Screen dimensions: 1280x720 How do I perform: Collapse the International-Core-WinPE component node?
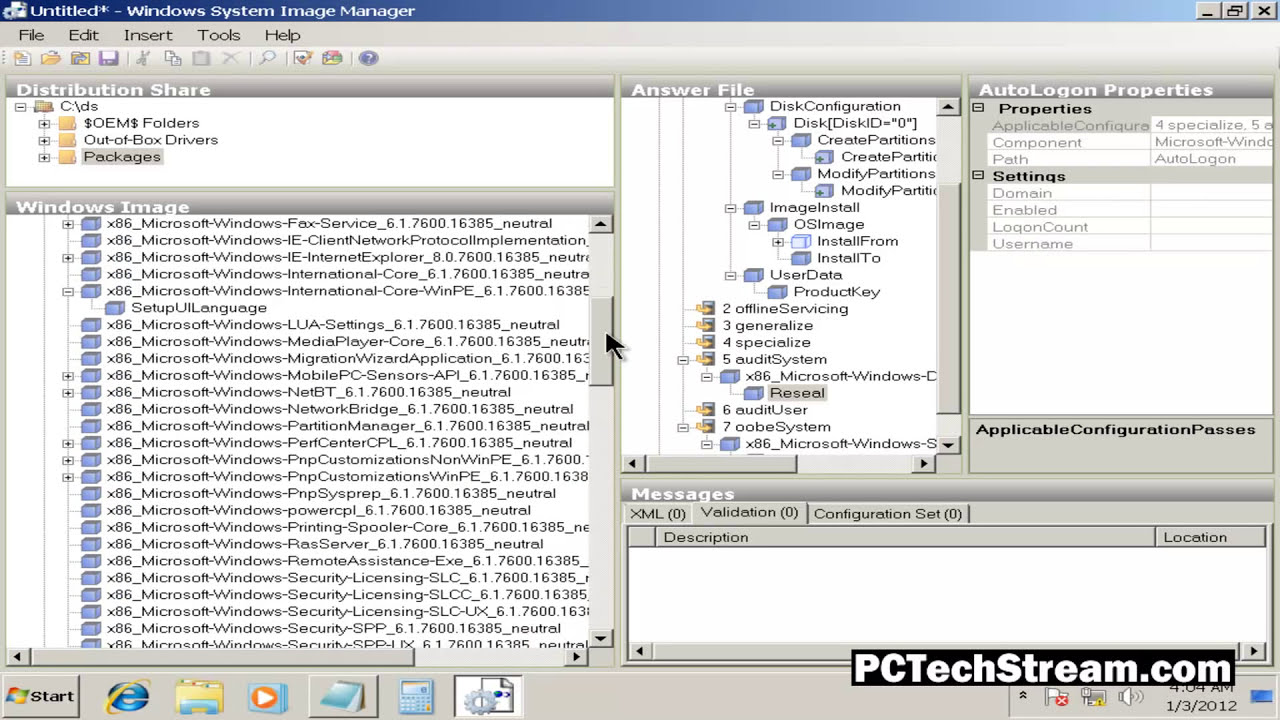click(68, 292)
